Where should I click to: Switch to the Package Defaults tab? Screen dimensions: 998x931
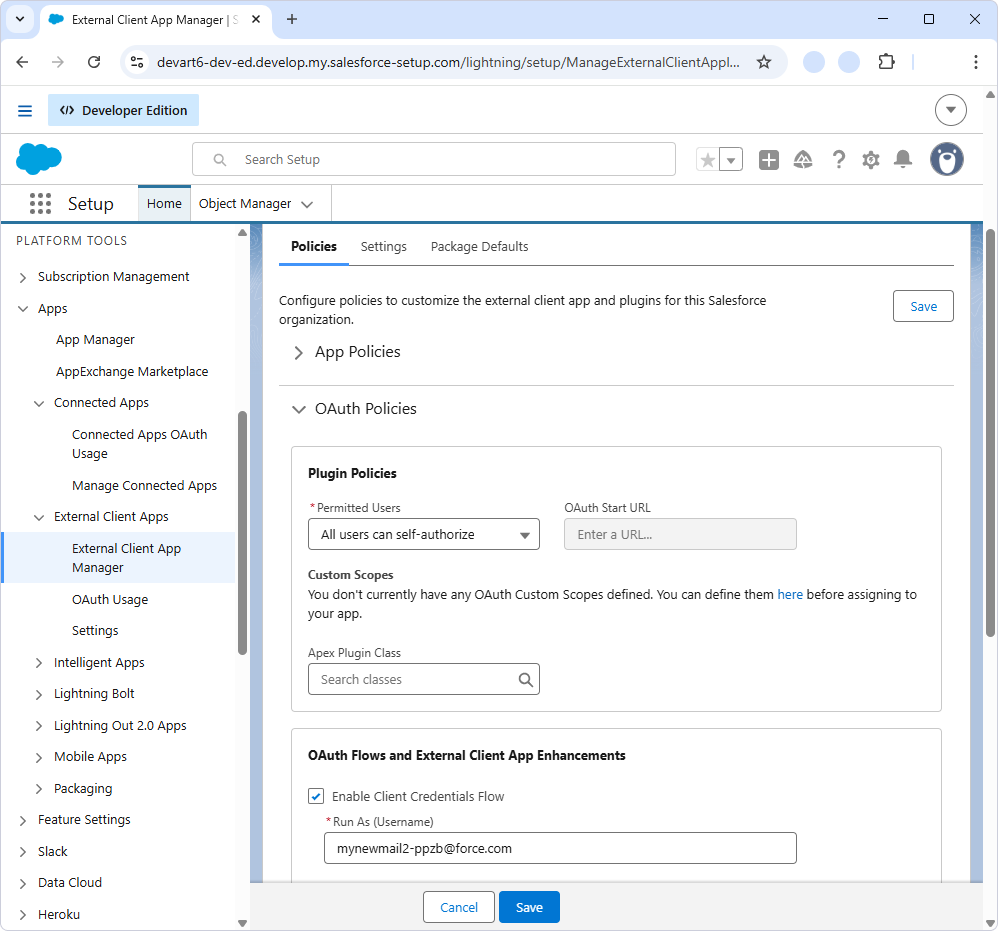coord(479,246)
